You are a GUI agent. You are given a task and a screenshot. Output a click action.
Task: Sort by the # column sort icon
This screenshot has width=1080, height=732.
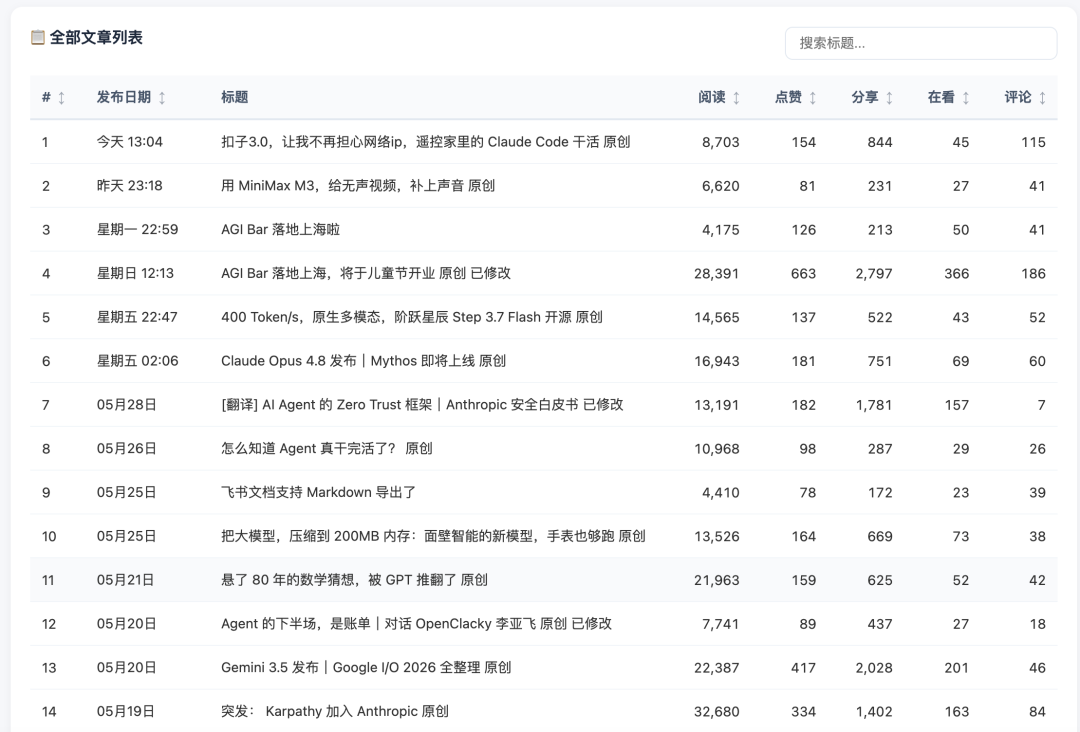point(61,98)
